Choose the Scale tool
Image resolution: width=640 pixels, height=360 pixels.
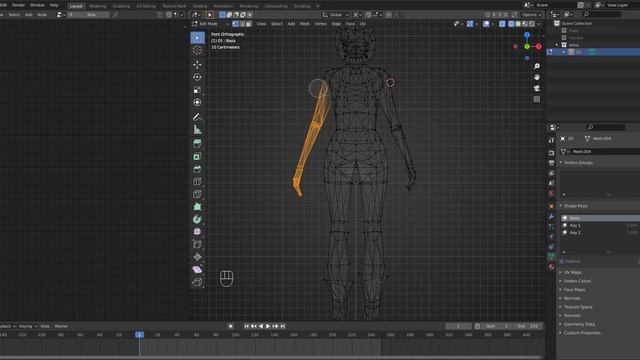197,90
